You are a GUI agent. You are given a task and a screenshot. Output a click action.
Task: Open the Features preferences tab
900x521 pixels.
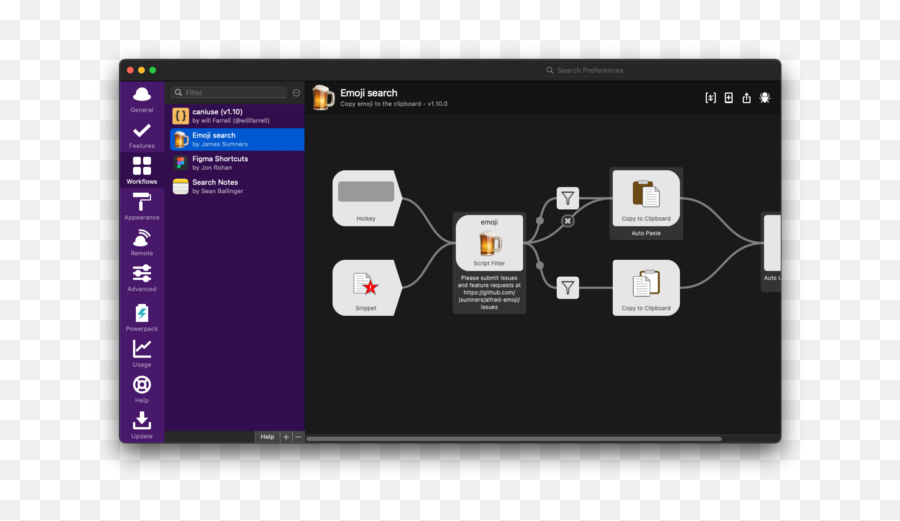point(142,135)
